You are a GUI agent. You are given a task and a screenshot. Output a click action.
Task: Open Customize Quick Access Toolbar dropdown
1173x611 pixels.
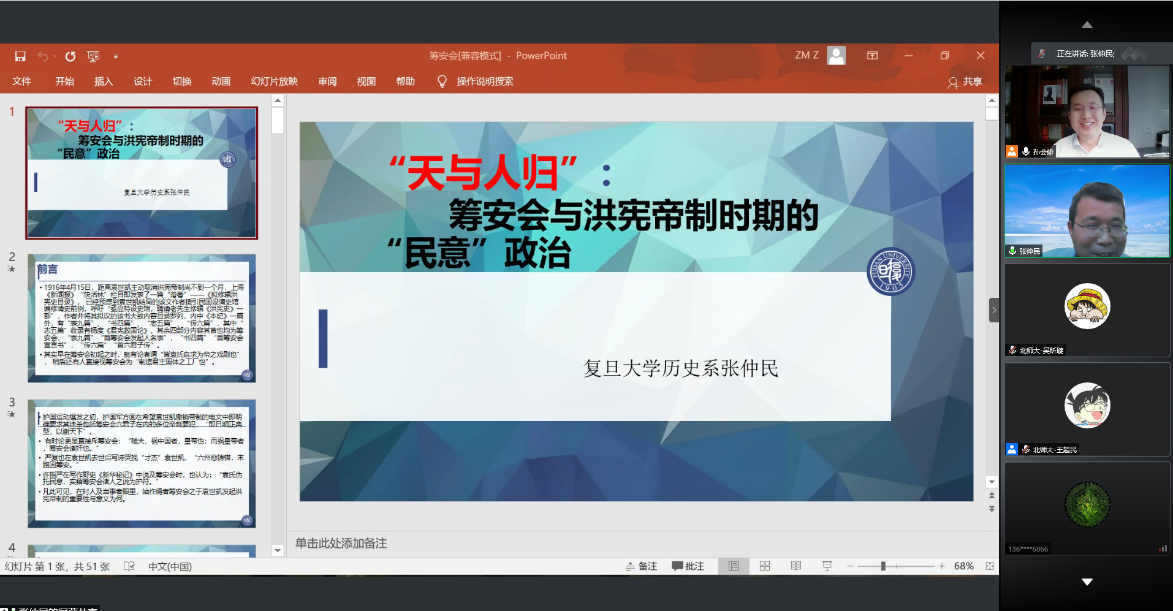point(116,56)
